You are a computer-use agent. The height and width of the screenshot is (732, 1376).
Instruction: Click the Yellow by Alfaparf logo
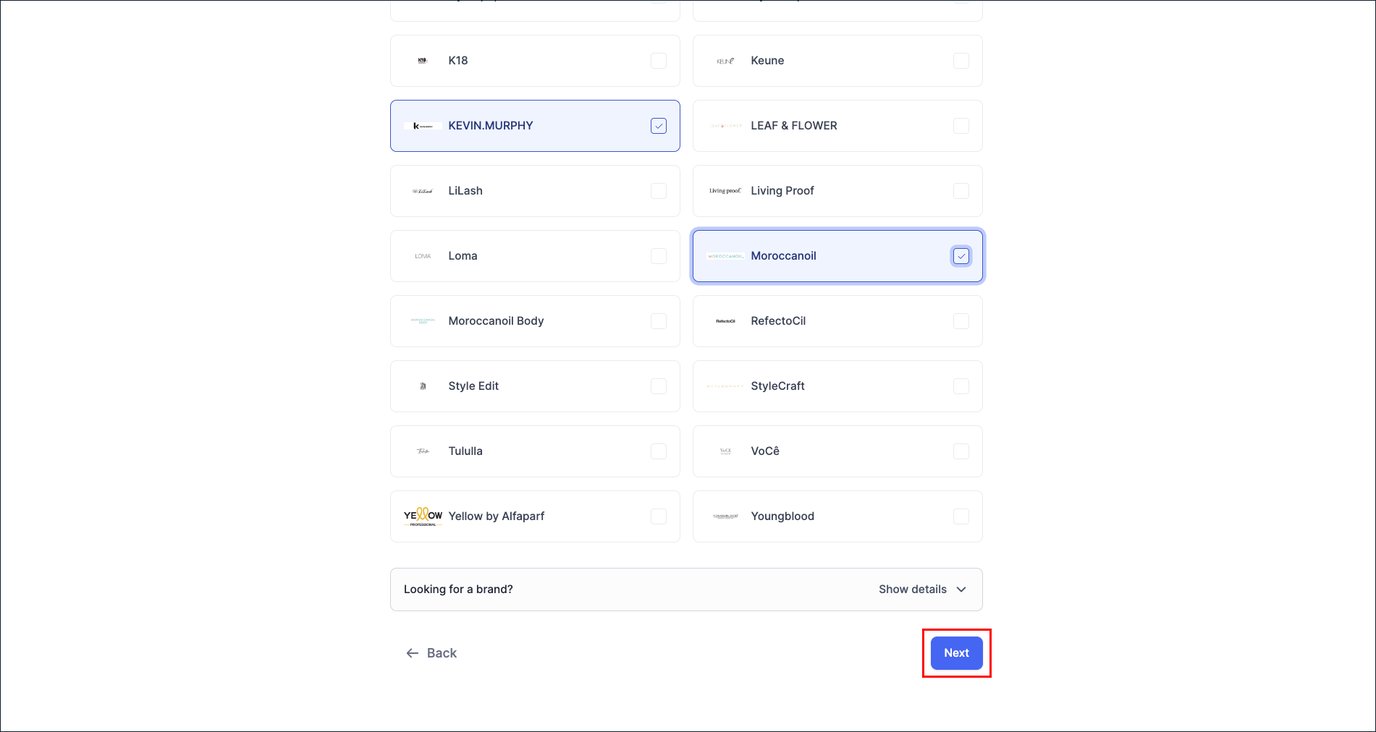[421, 515]
